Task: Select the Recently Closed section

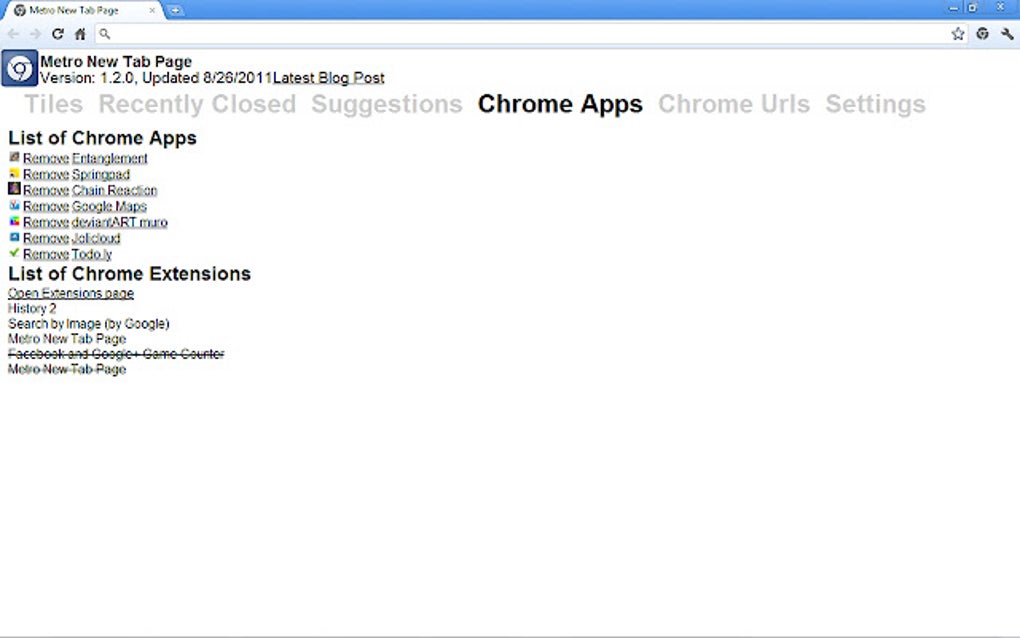Action: click(196, 104)
